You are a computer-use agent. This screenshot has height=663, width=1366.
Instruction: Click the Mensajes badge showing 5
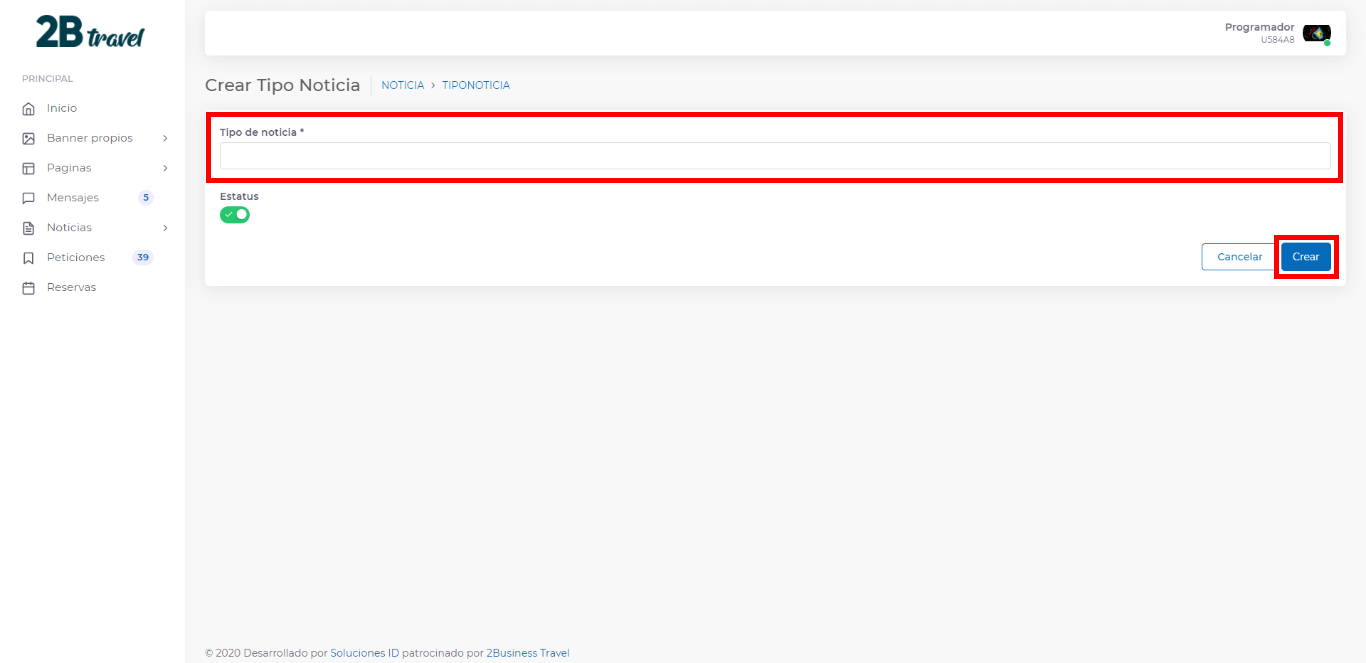(x=146, y=198)
